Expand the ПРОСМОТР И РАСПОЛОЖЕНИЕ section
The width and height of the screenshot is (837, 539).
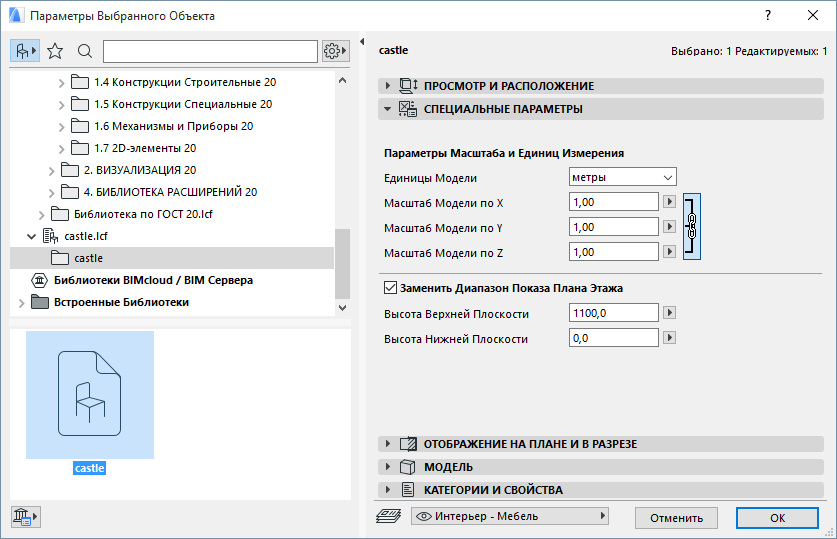tap(388, 86)
